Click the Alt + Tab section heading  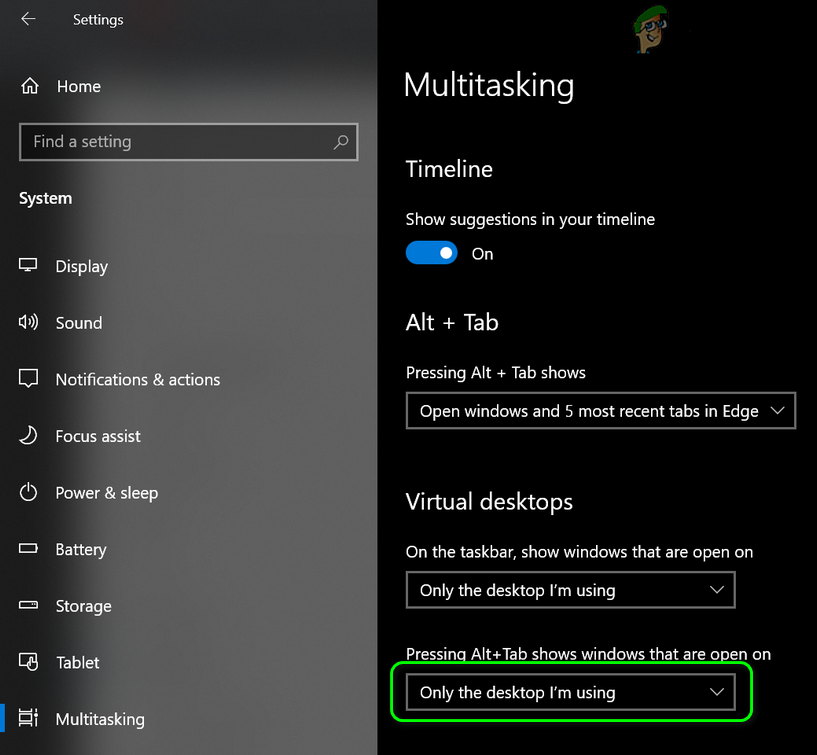click(452, 322)
